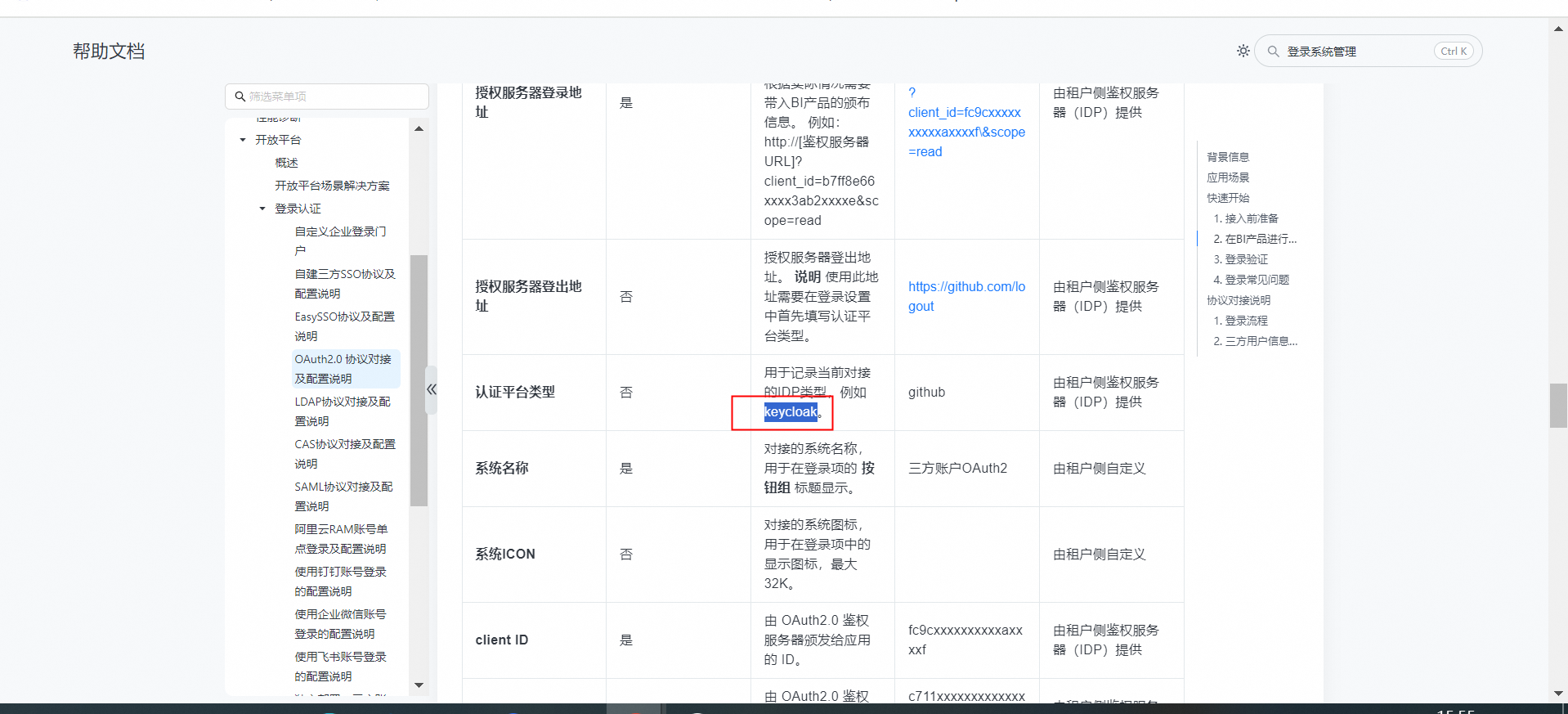Viewport: 1568px width, 714px height.
Task: Click the page scrollbar down arrow
Action: pyautogui.click(x=1558, y=694)
